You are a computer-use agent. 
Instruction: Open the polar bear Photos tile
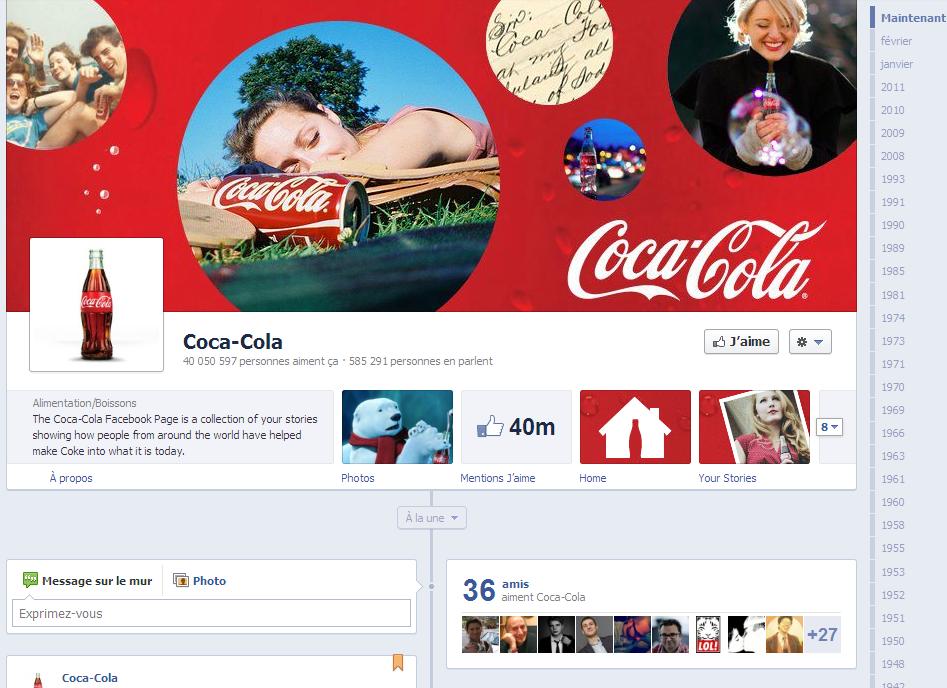coord(397,427)
